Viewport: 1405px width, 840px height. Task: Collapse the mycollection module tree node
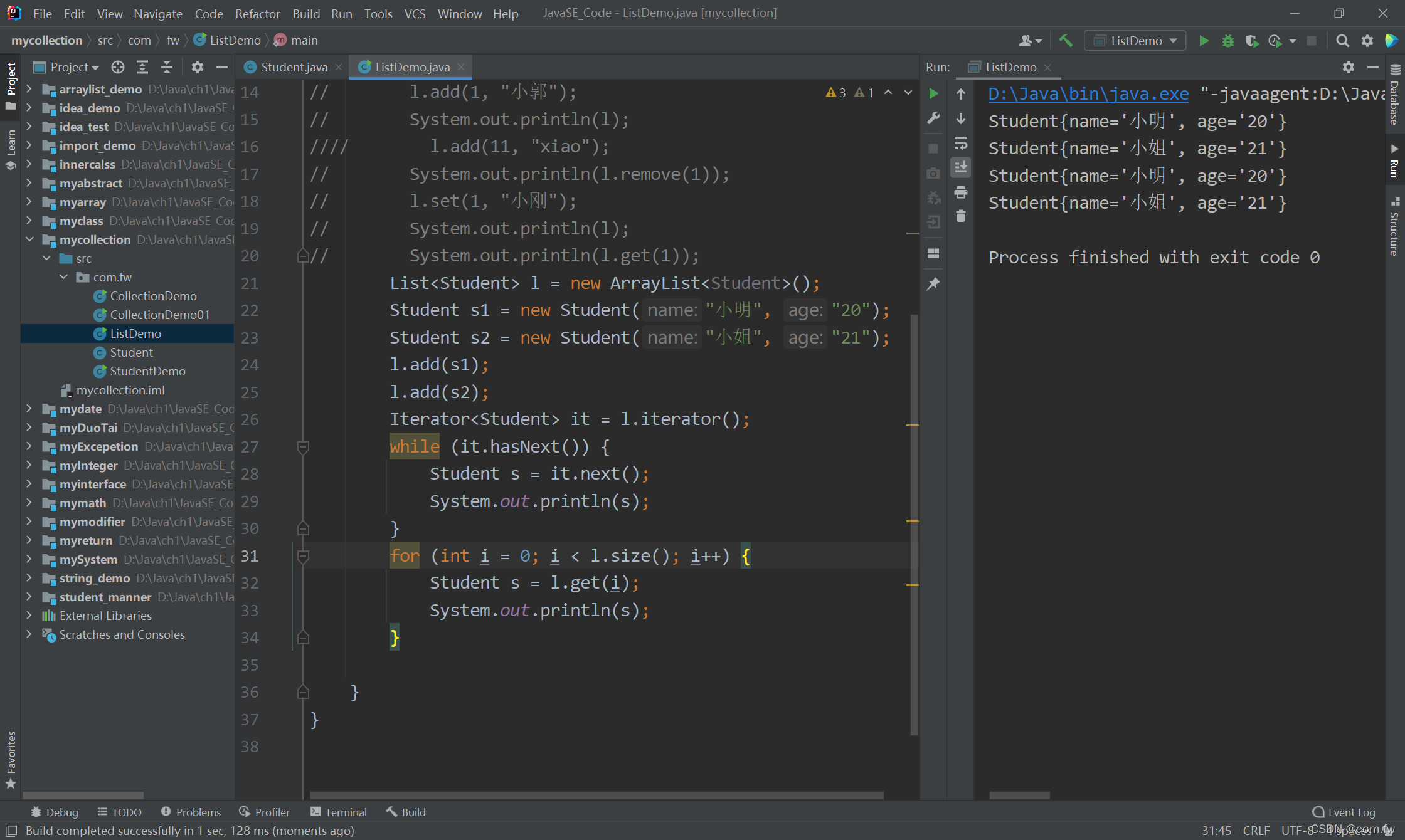29,239
